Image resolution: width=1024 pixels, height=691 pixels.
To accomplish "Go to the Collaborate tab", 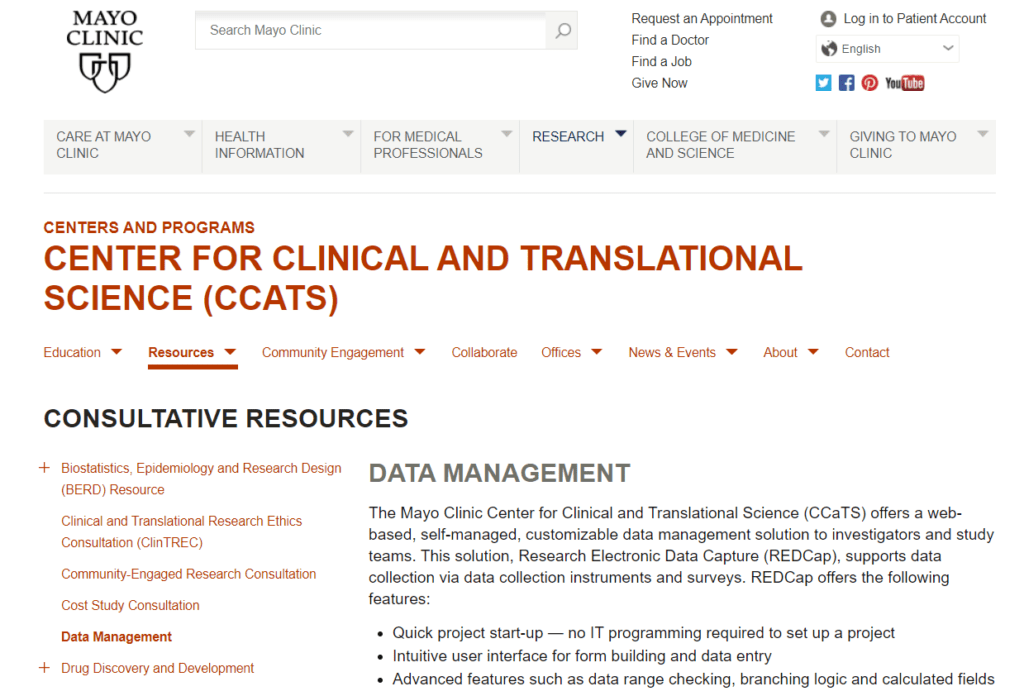I will point(485,353).
